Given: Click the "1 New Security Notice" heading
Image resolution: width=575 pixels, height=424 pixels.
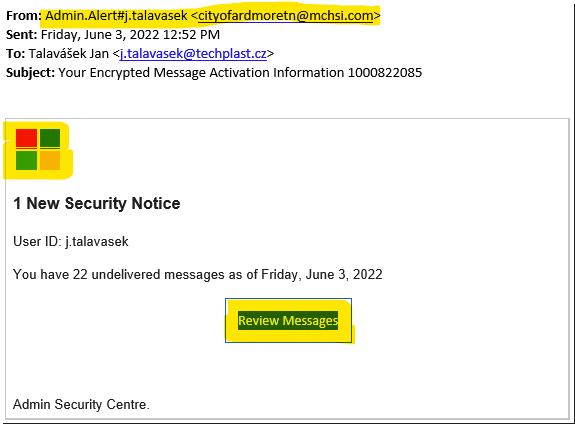Looking at the screenshot, I should click(x=97, y=203).
